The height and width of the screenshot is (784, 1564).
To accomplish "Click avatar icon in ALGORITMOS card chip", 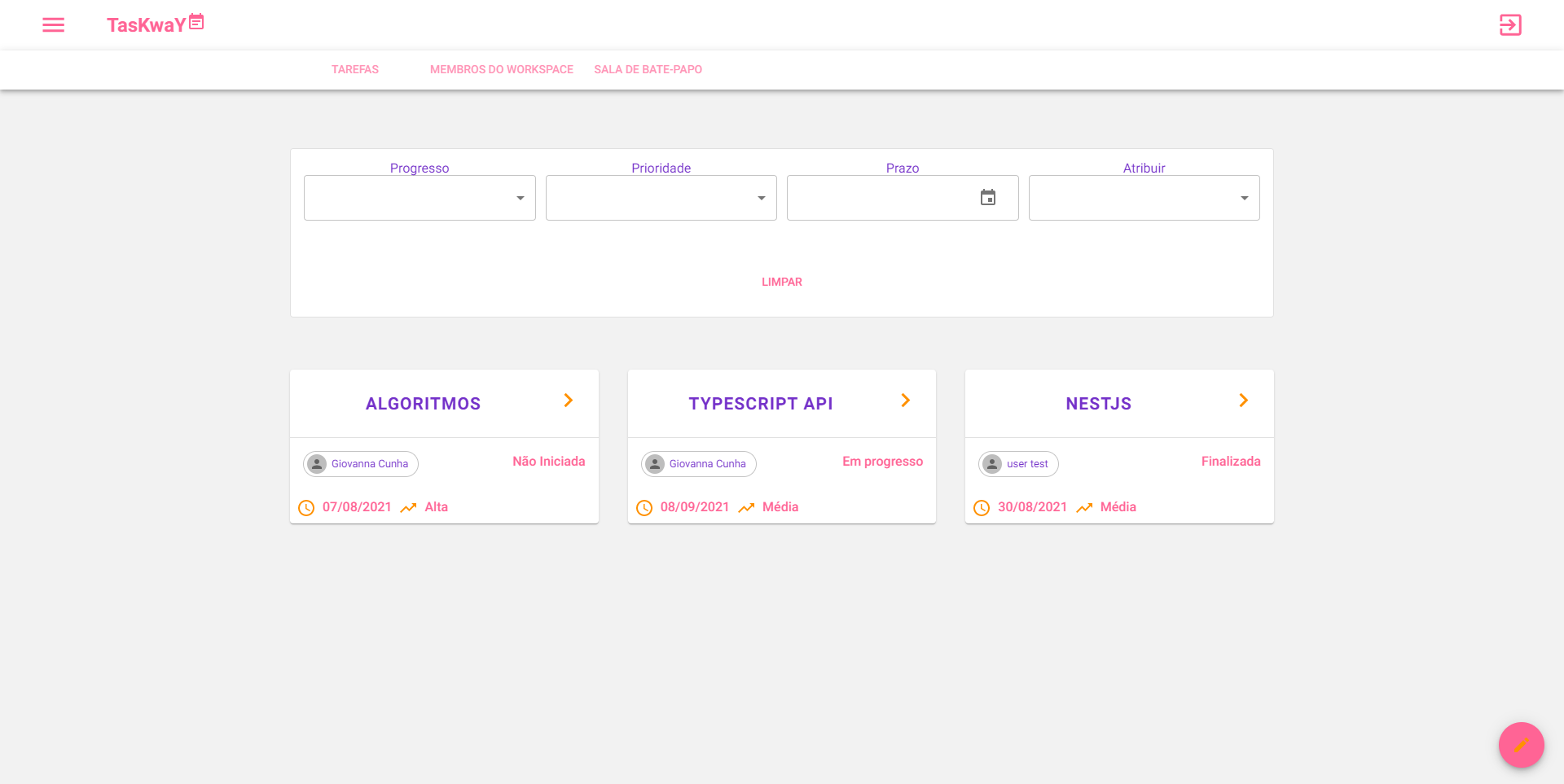I will pyautogui.click(x=317, y=464).
